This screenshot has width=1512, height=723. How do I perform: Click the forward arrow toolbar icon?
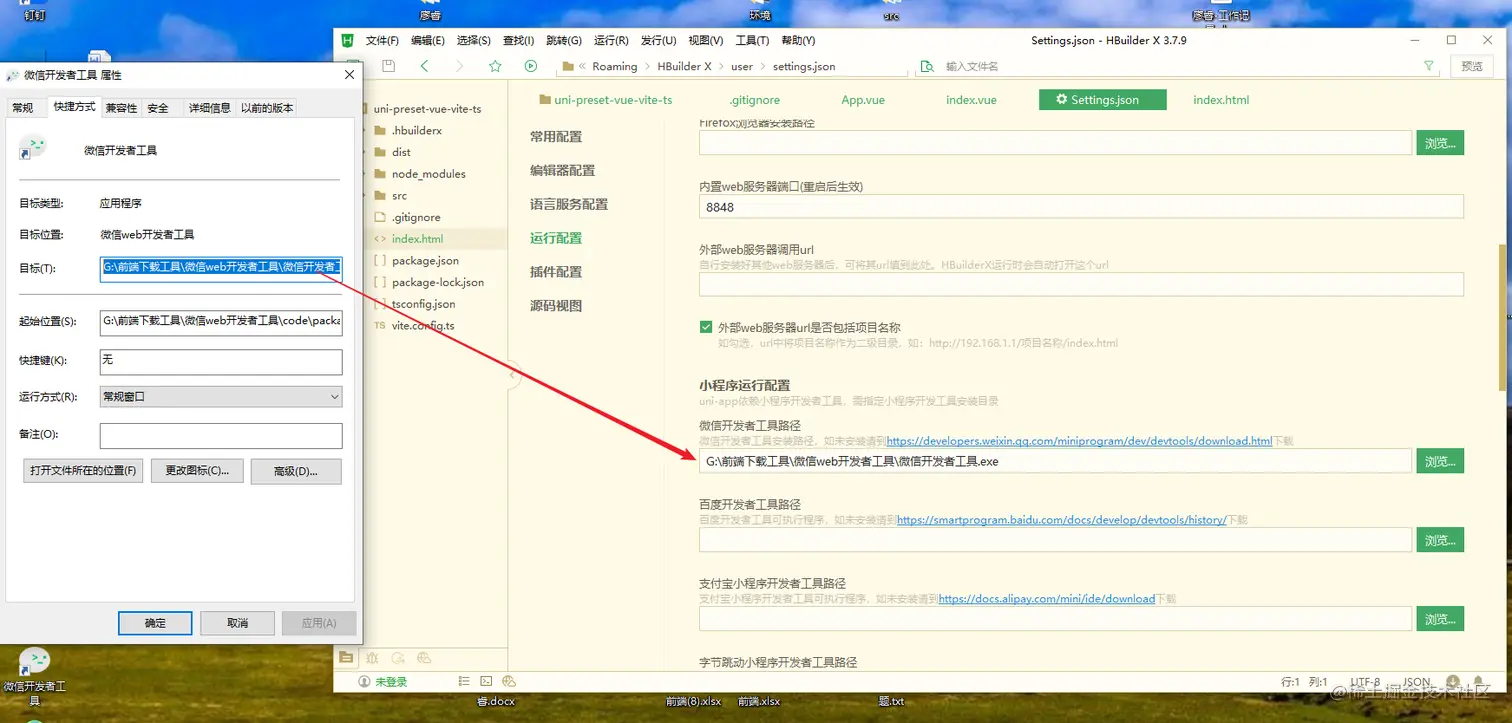pyautogui.click(x=459, y=66)
